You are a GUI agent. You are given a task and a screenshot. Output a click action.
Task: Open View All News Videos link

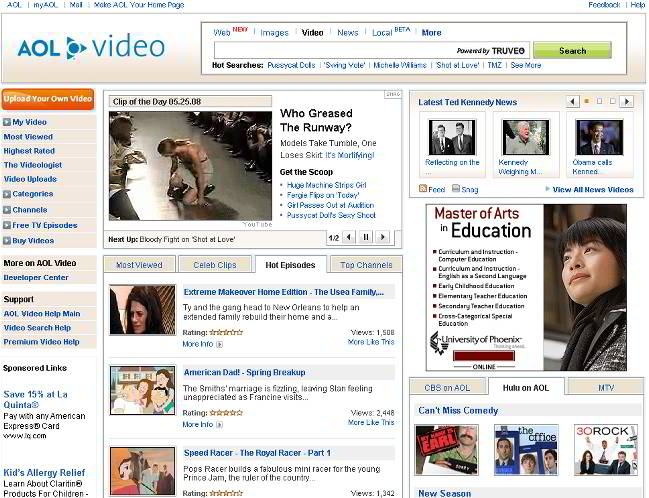(592, 189)
